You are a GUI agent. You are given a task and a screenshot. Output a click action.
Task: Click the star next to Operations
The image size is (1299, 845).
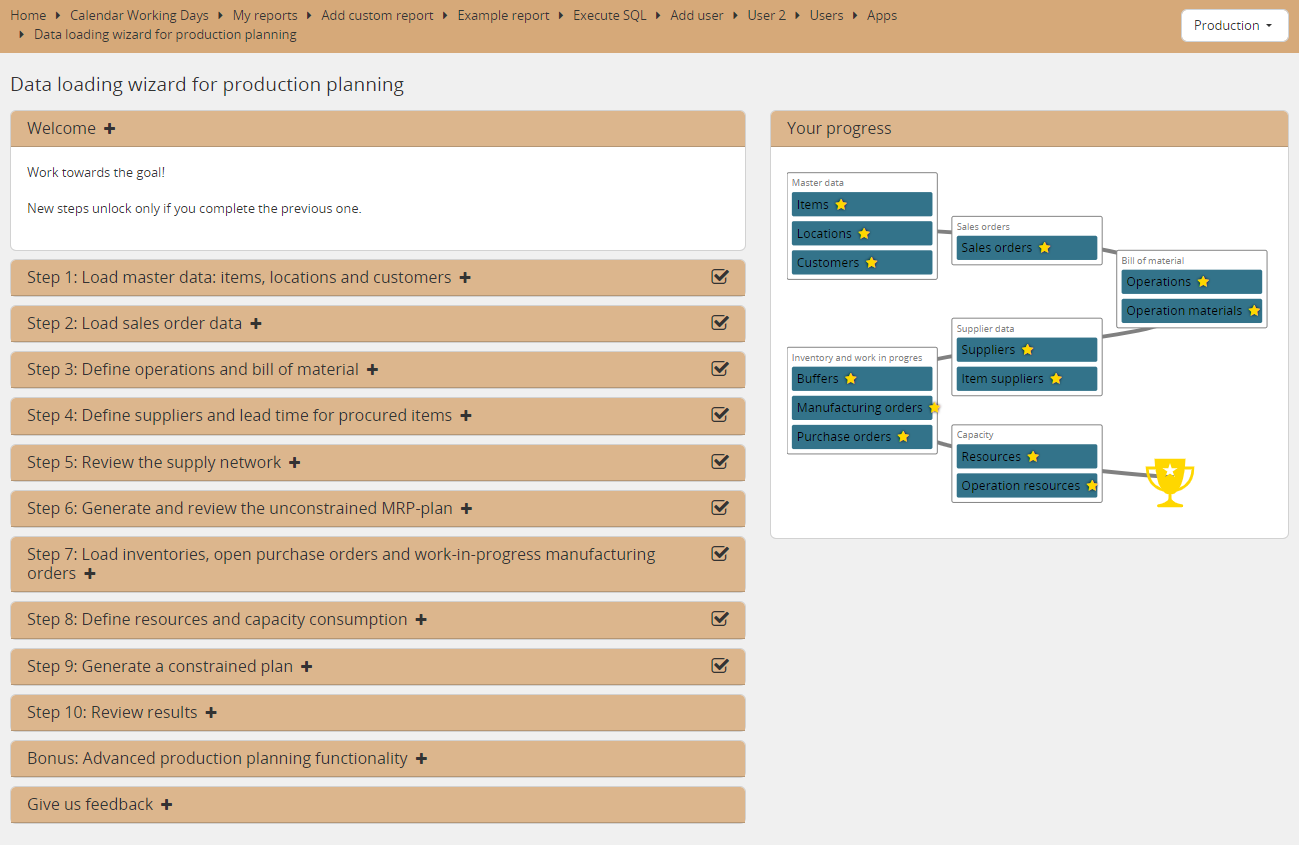1203,282
